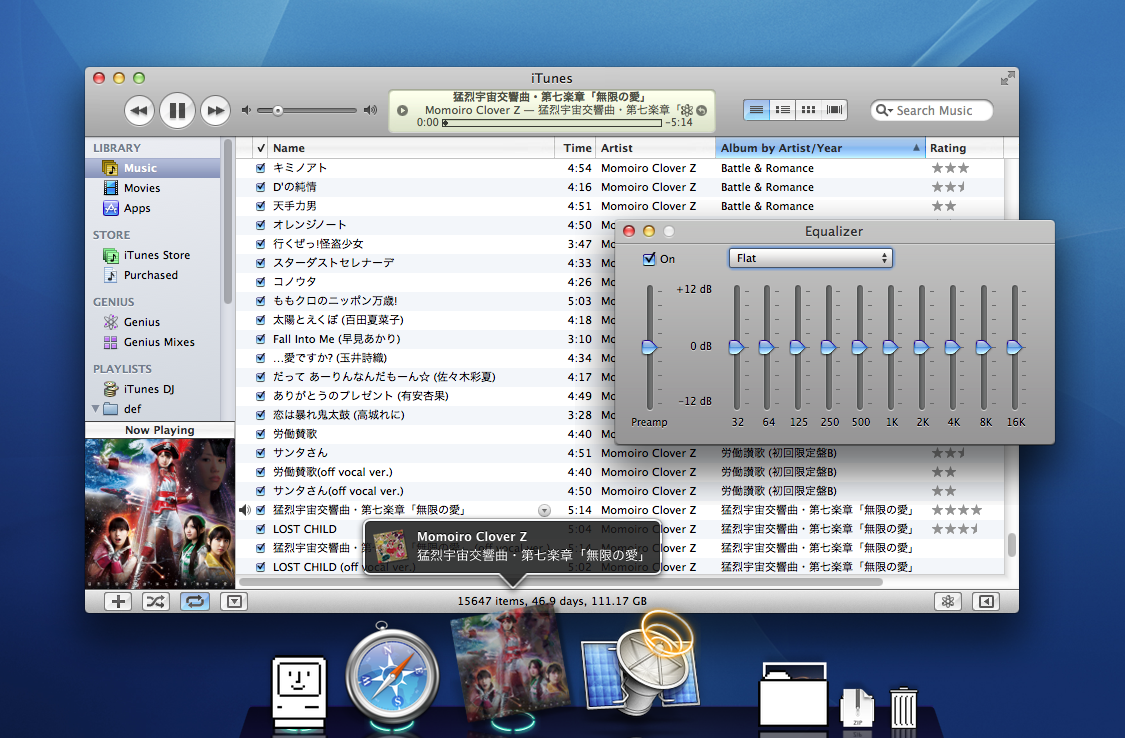Switch to Cover Flow view
1125x738 pixels.
[x=834, y=110]
